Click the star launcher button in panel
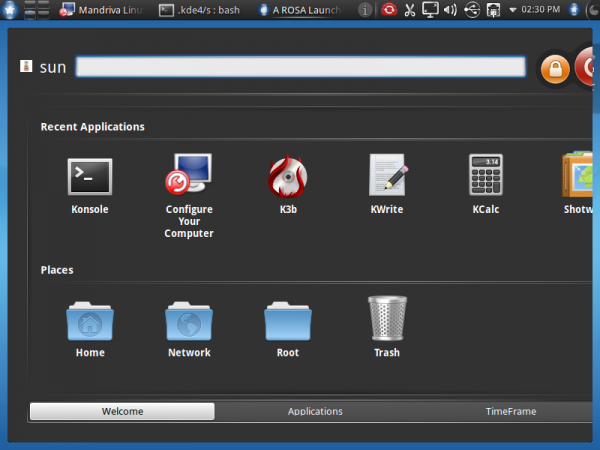600x450 pixels. pyautogui.click(x=10, y=10)
